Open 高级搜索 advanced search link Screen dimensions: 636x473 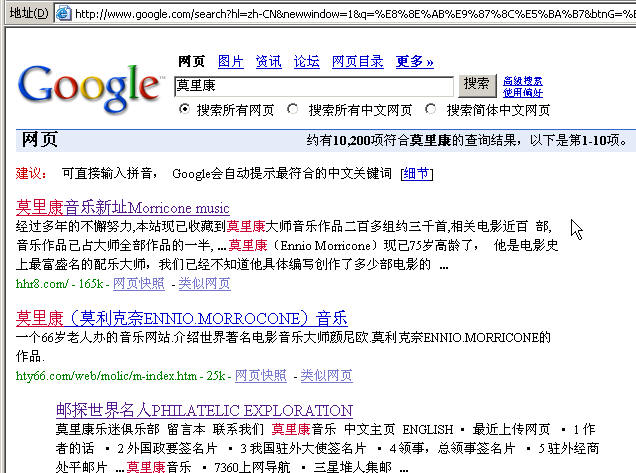click(x=522, y=81)
